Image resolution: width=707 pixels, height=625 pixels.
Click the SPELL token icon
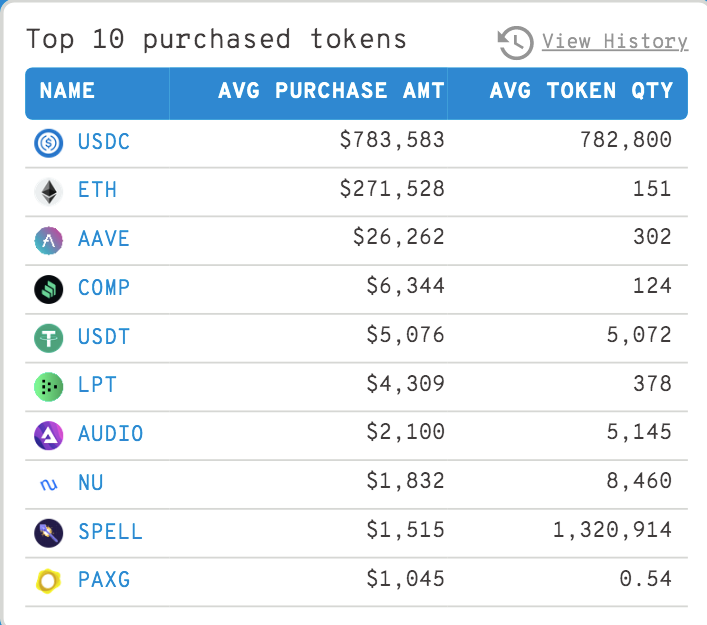pyautogui.click(x=49, y=533)
